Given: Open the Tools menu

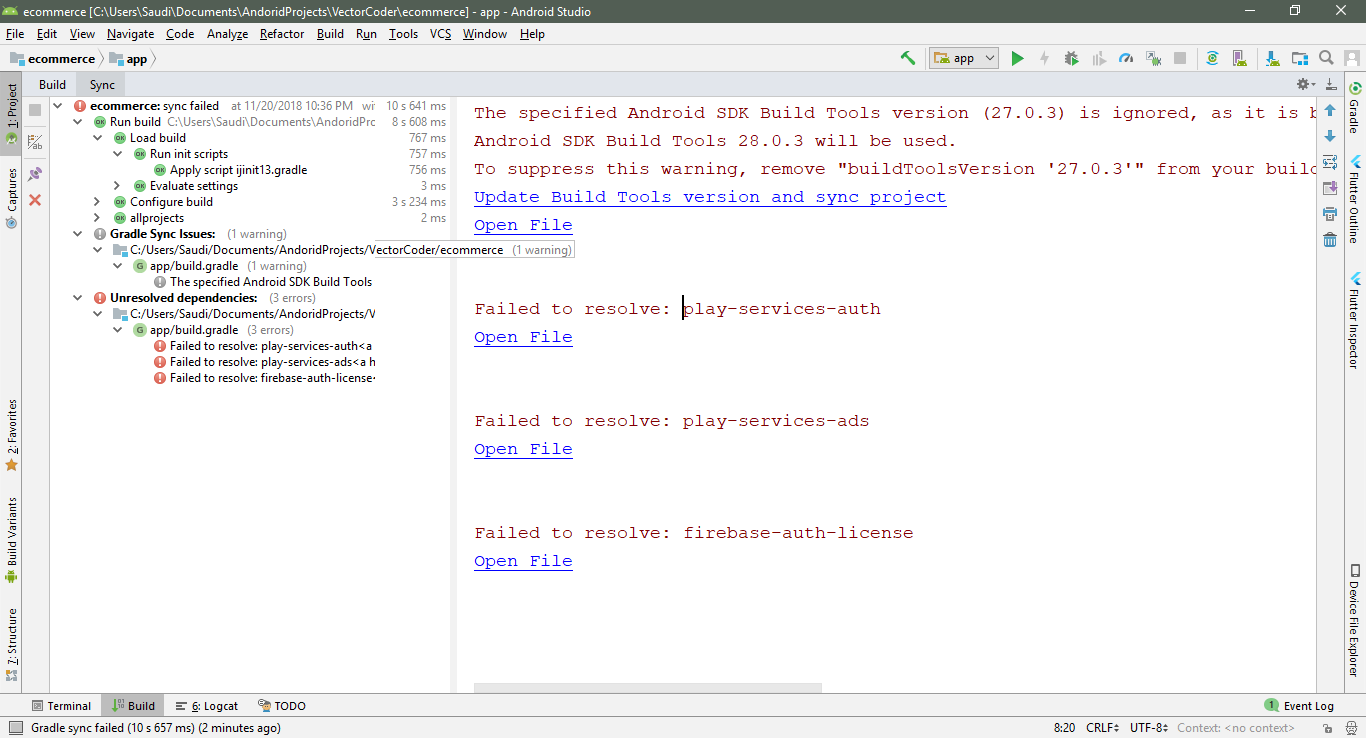Looking at the screenshot, I should pos(403,34).
